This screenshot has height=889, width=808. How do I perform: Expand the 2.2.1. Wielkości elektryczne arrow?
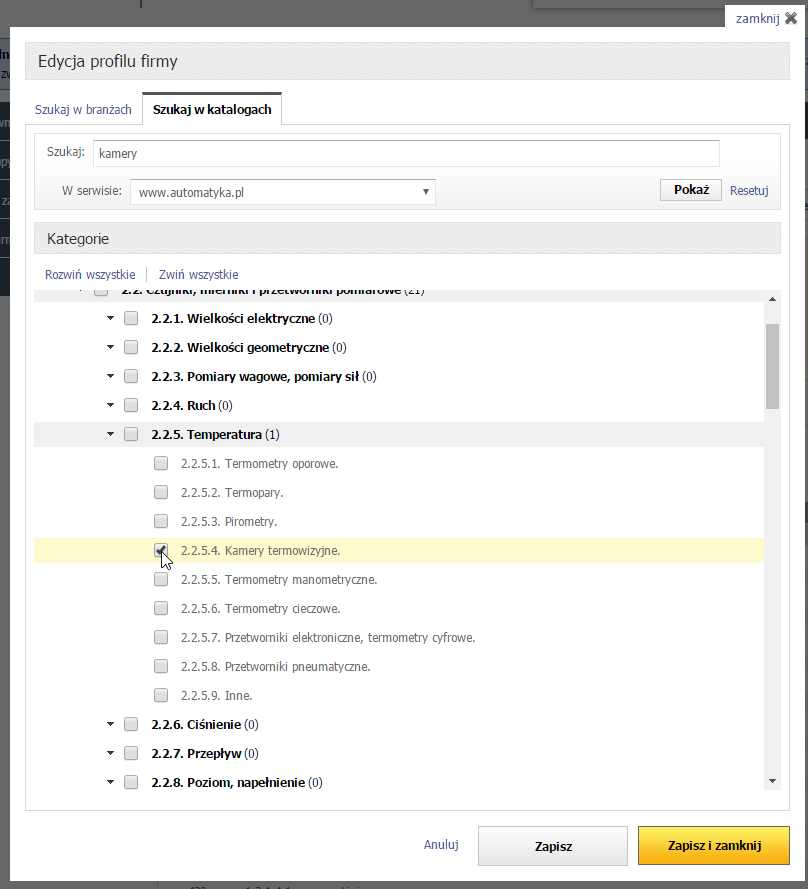[x=110, y=319]
